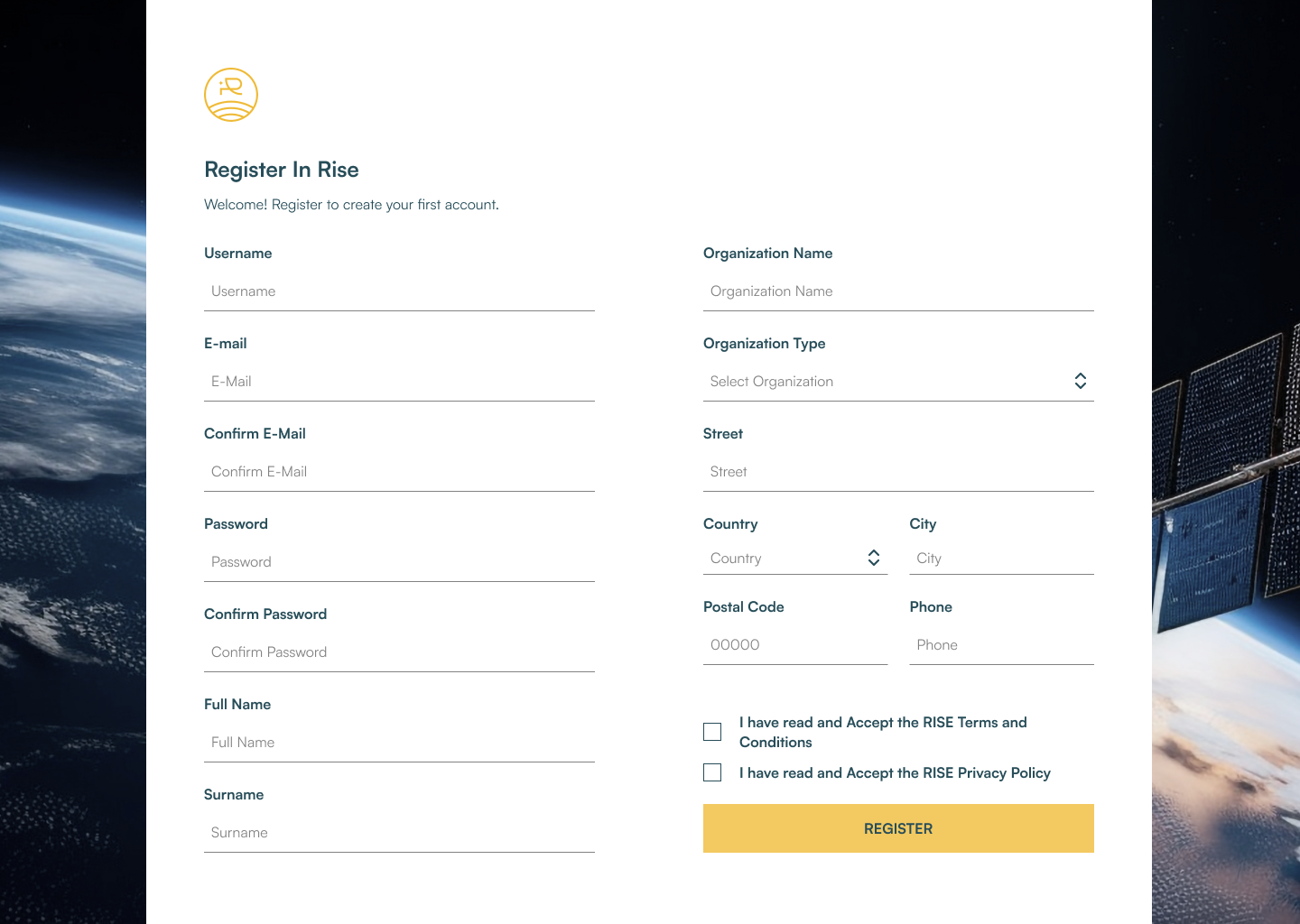Focus the Username input field

point(399,291)
